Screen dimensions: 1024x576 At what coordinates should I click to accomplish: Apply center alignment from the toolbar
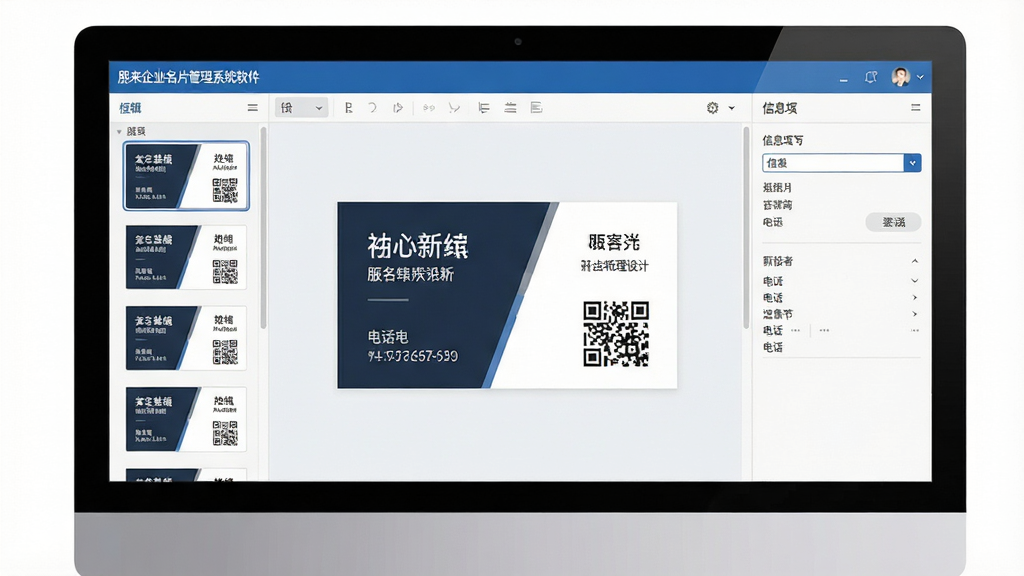[510, 108]
